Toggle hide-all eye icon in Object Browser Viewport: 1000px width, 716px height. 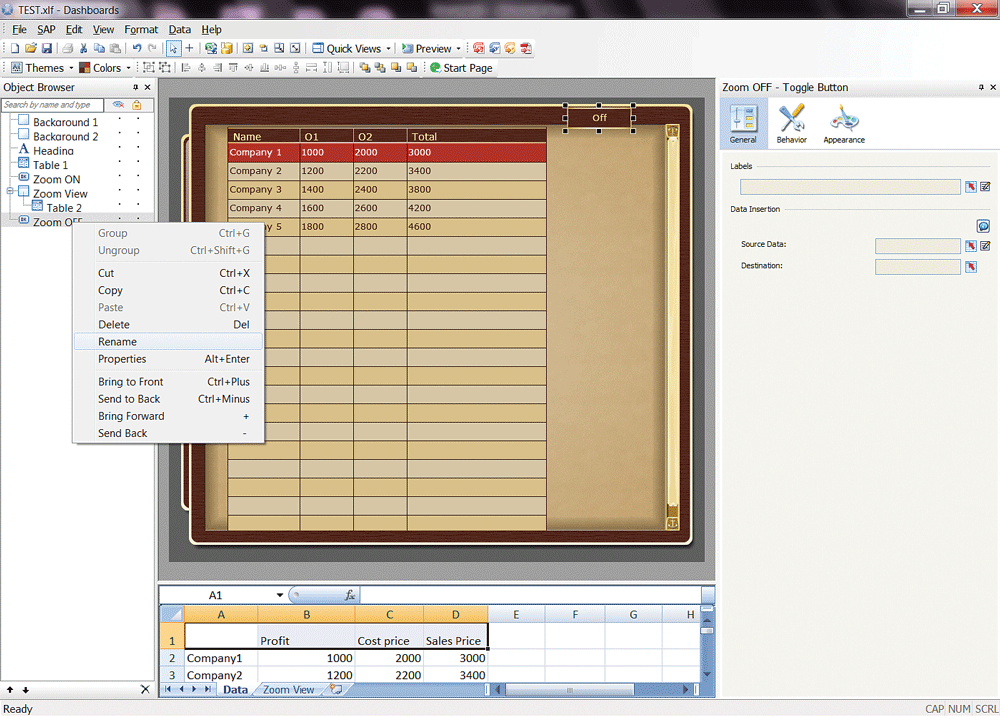point(118,105)
